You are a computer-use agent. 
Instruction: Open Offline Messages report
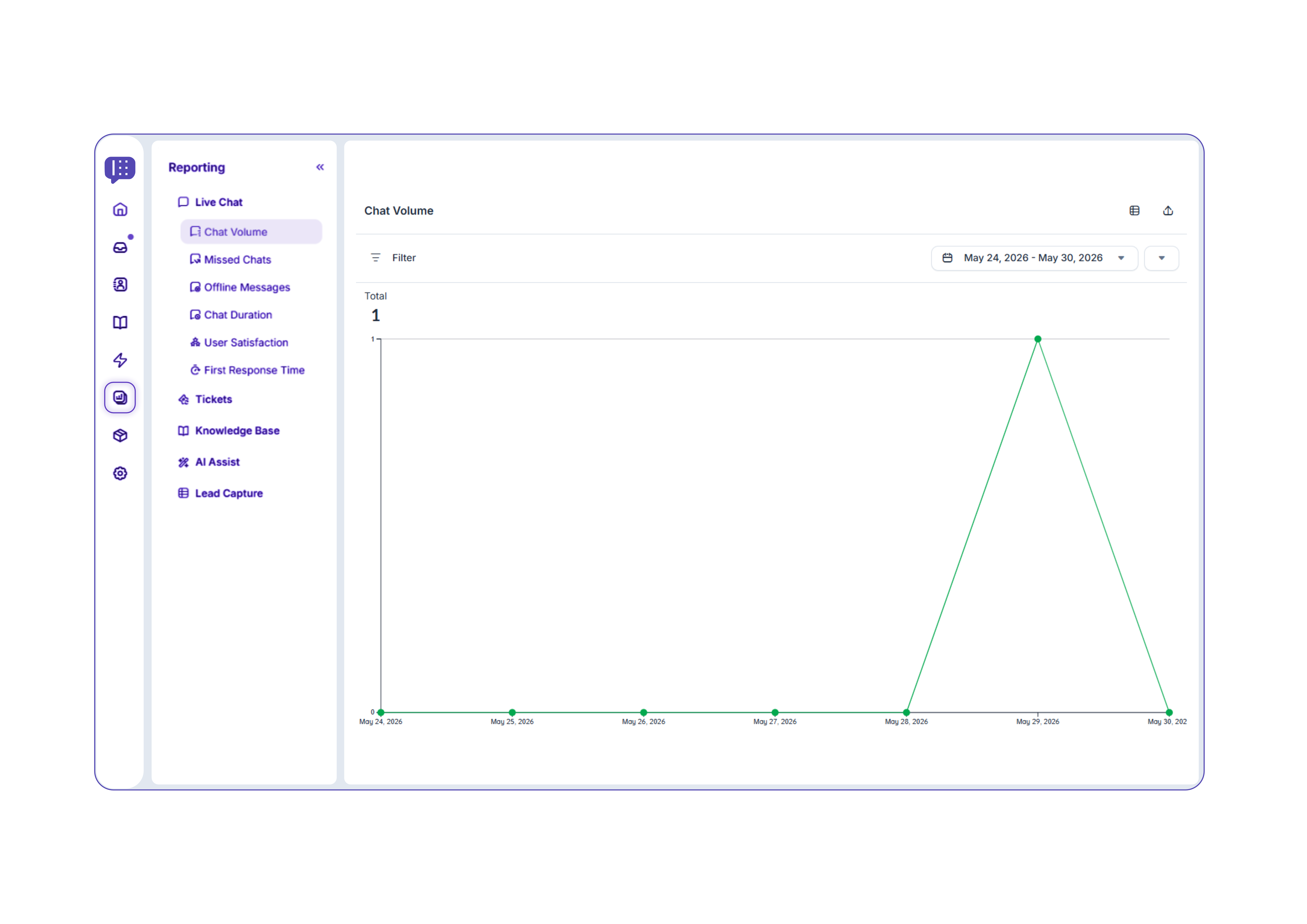click(240, 287)
